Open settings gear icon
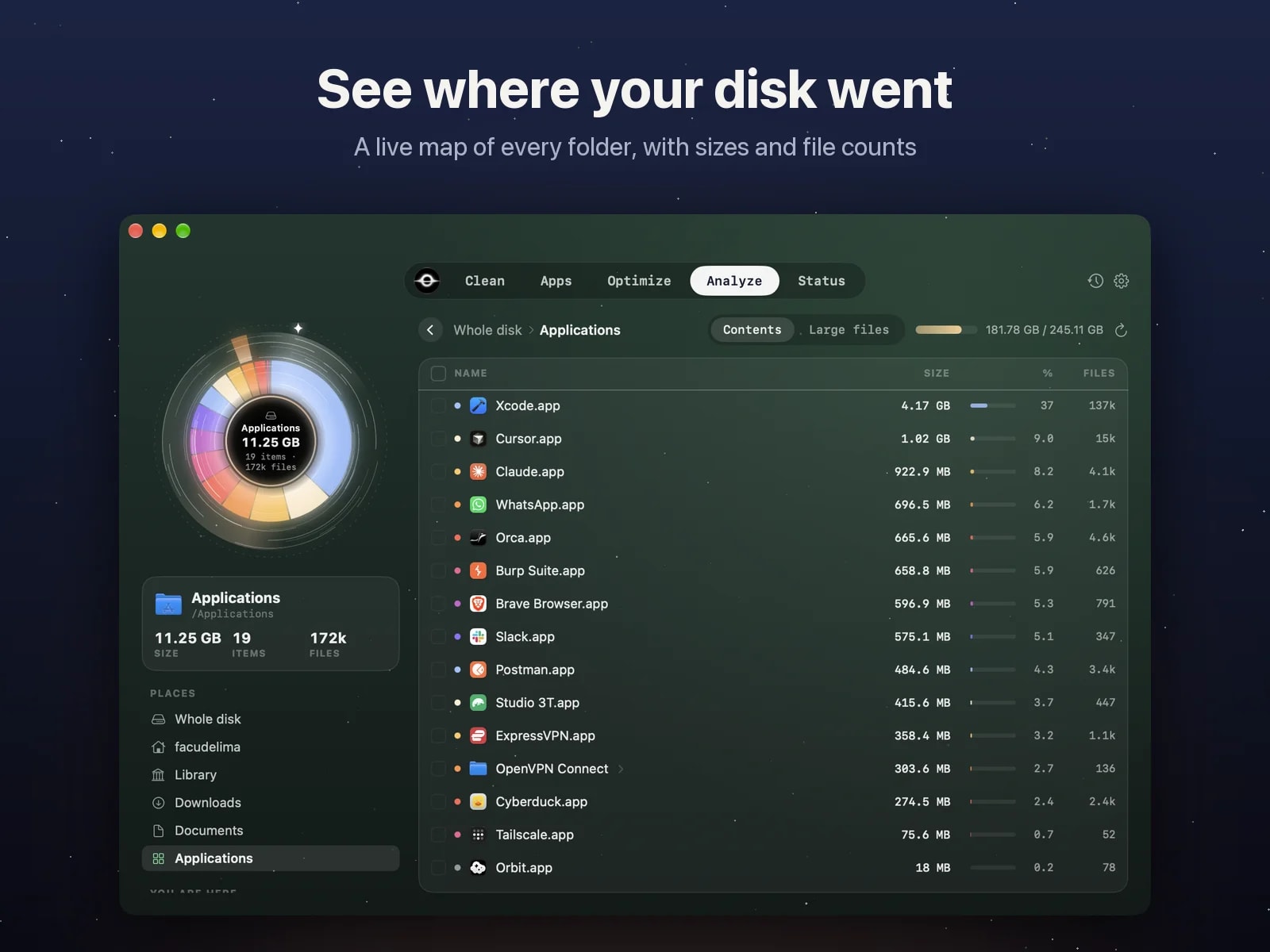The image size is (1270, 952). point(1121,281)
